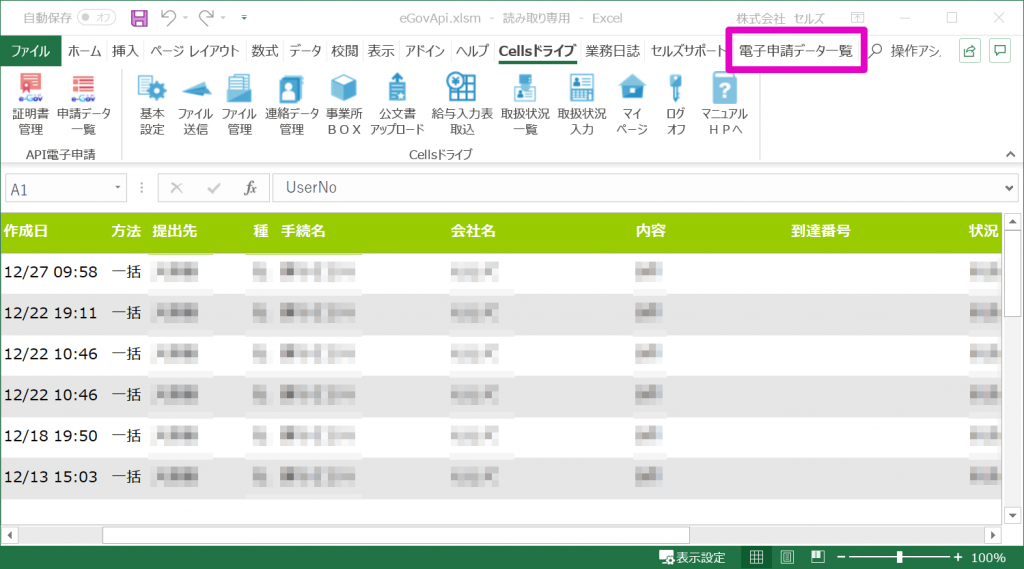Select the 12/13 15:03 row date
The height and width of the screenshot is (569, 1024).
51,477
